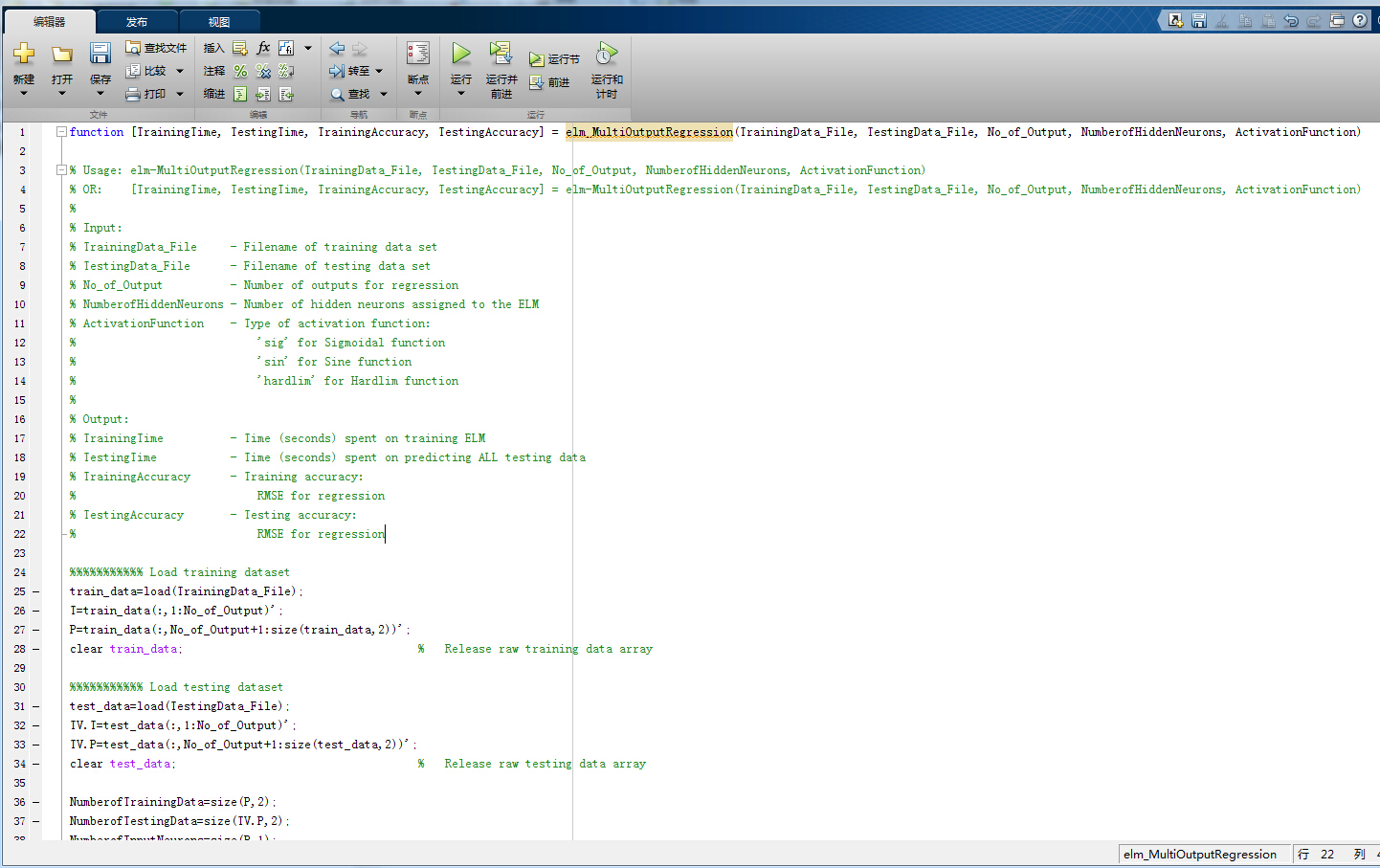Click the 比较 compare button
The width and height of the screenshot is (1380, 868).
(x=146, y=71)
